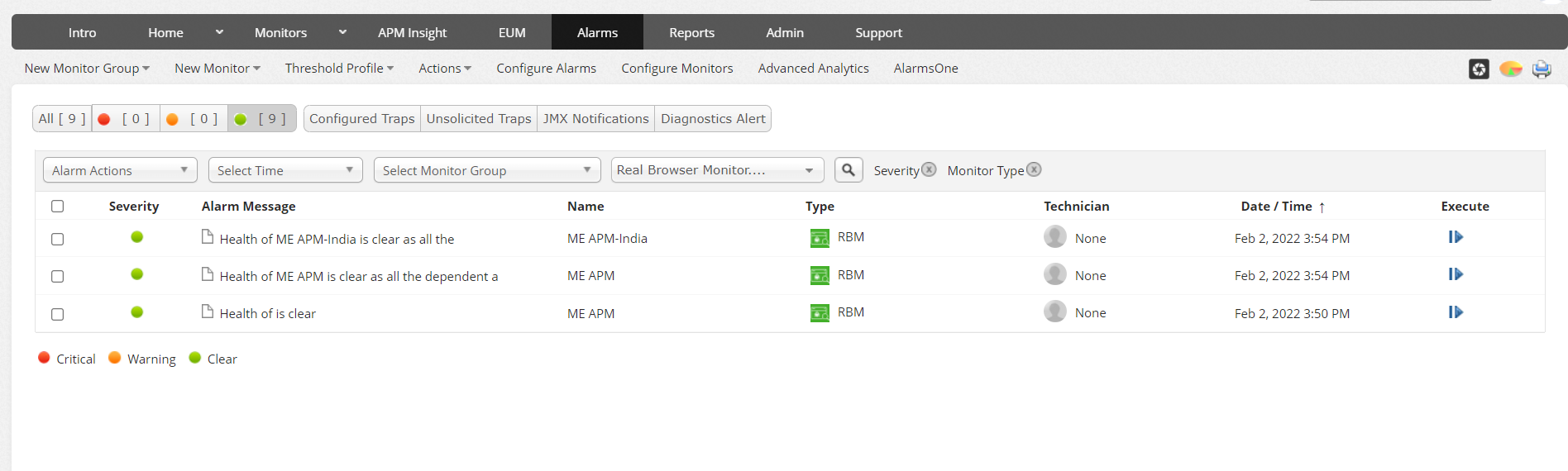This screenshot has width=1568, height=471.
Task: Open the Select Time dropdown
Action: (x=285, y=170)
